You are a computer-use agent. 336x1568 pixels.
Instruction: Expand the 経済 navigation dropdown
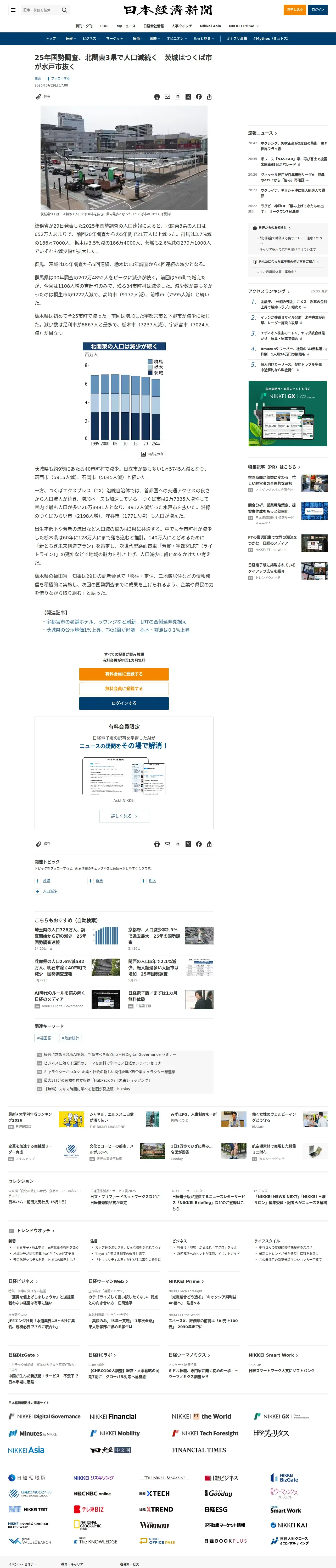[x=138, y=38]
